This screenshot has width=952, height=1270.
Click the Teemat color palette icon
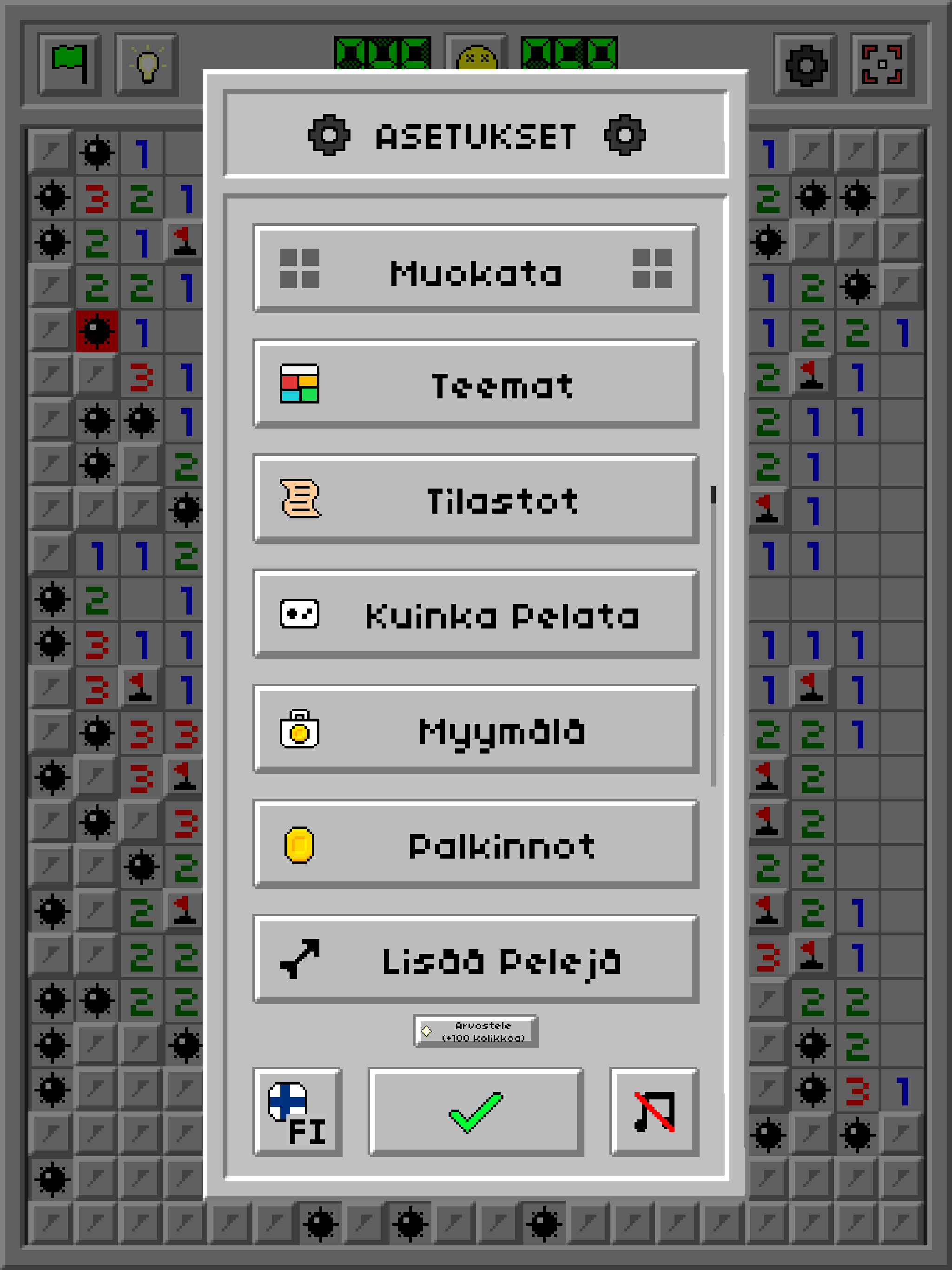(299, 384)
